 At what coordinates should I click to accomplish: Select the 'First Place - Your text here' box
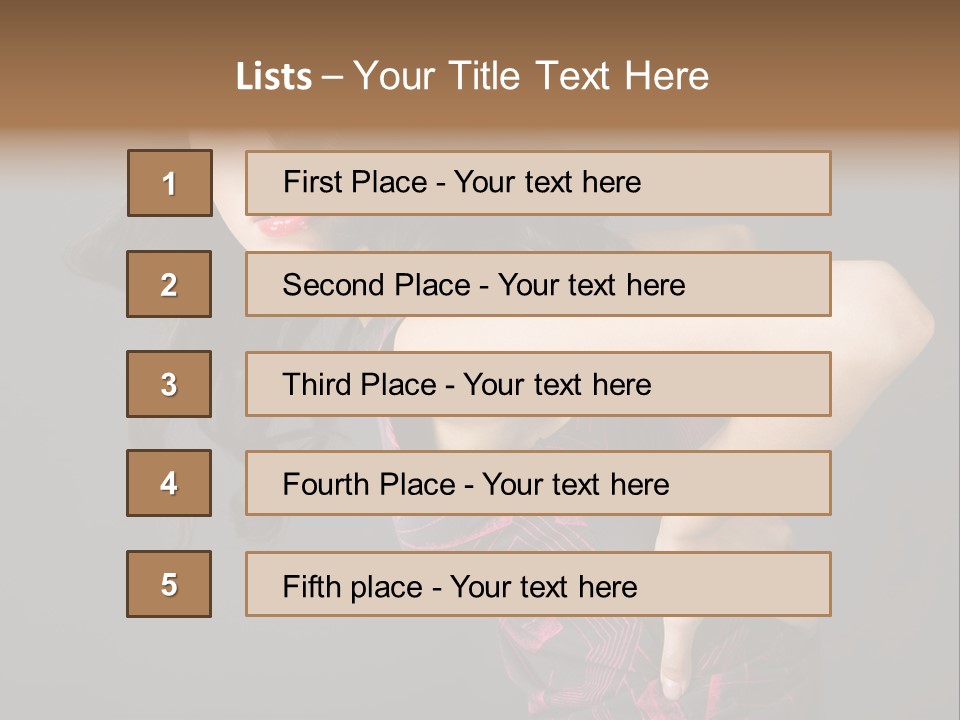pos(538,183)
